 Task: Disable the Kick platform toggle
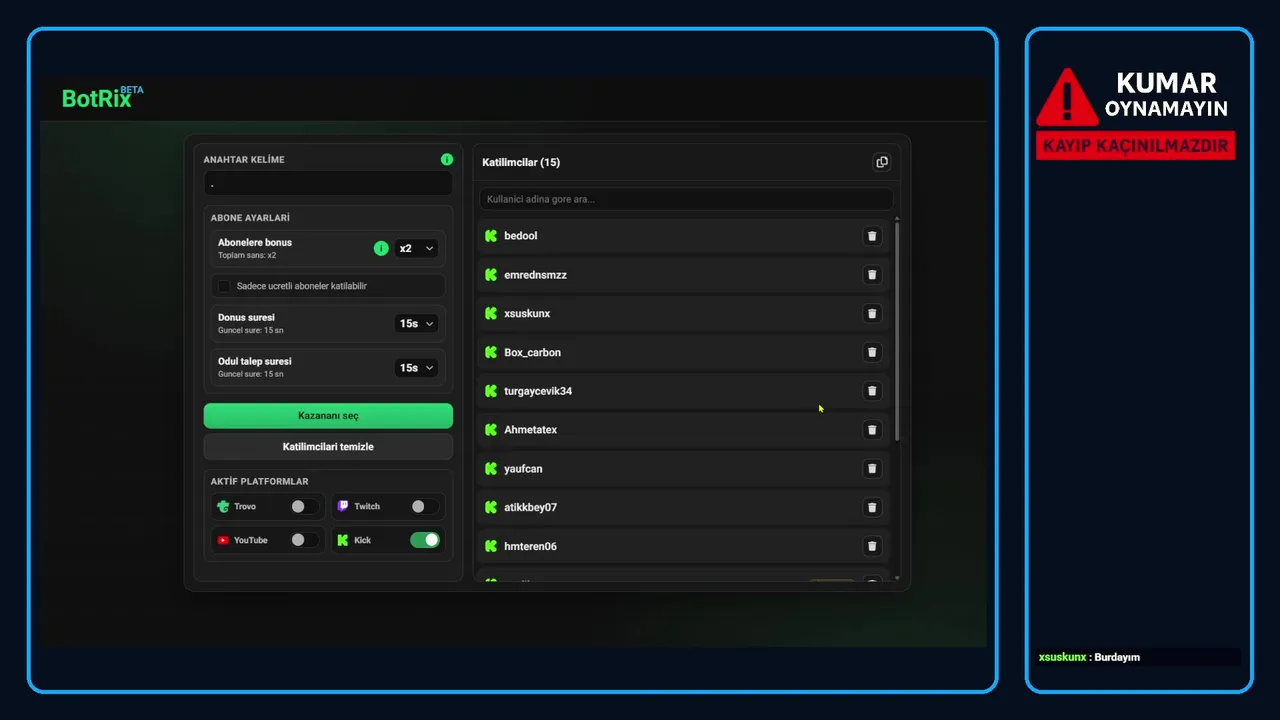(x=425, y=540)
